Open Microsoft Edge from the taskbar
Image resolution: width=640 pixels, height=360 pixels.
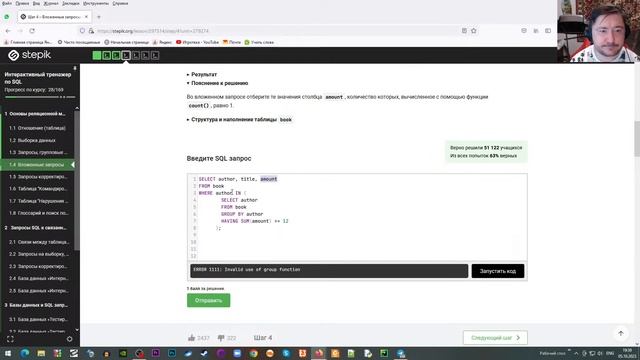point(25,353)
